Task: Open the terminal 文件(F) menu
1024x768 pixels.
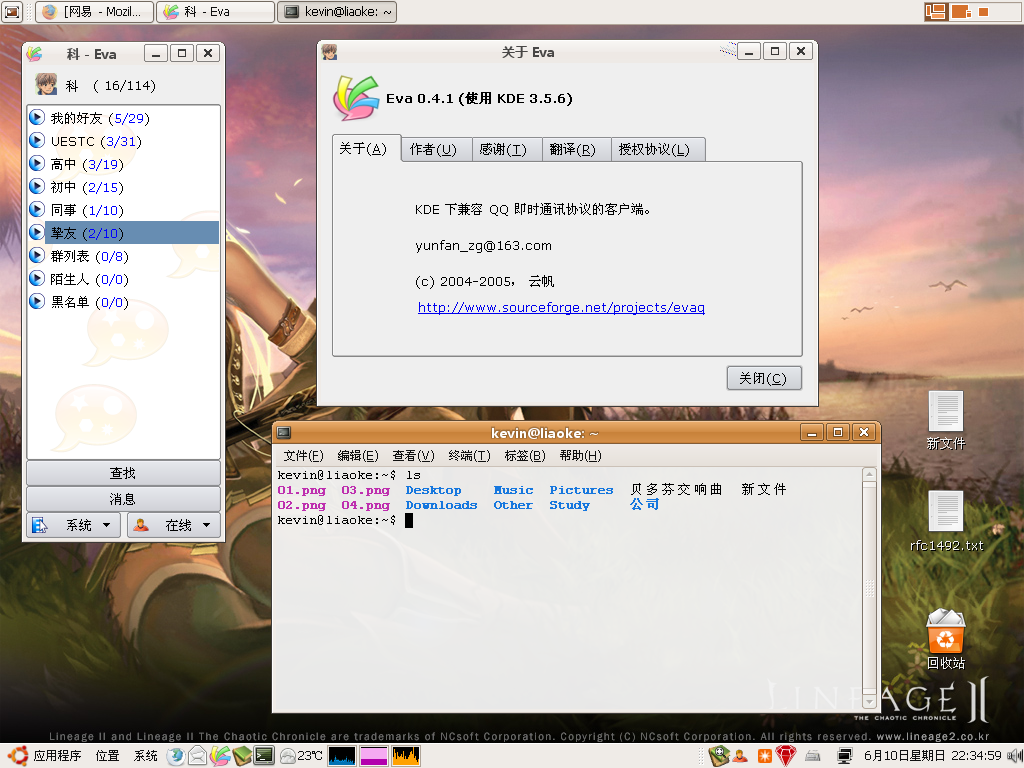Action: [303, 455]
